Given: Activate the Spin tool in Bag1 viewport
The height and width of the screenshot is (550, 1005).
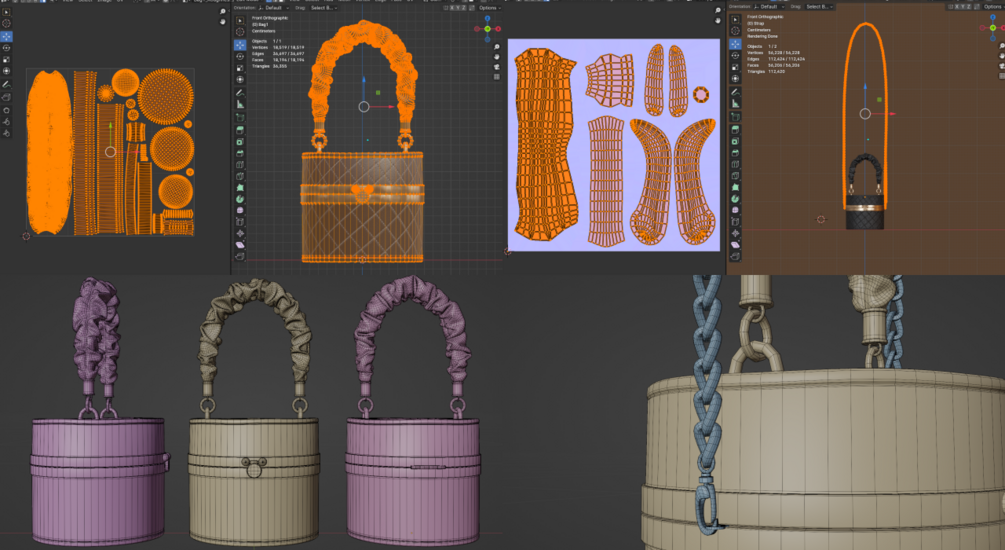Looking at the screenshot, I should click(x=240, y=199).
